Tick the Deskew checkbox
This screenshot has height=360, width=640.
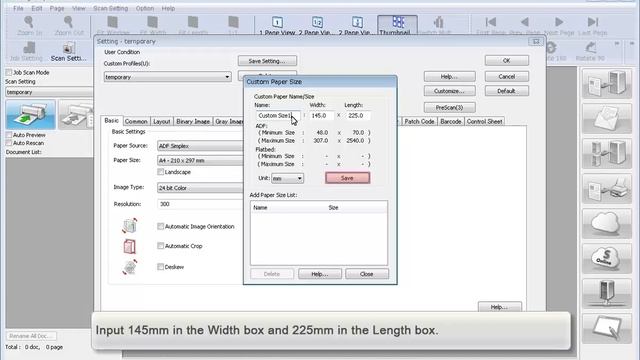coord(160,267)
